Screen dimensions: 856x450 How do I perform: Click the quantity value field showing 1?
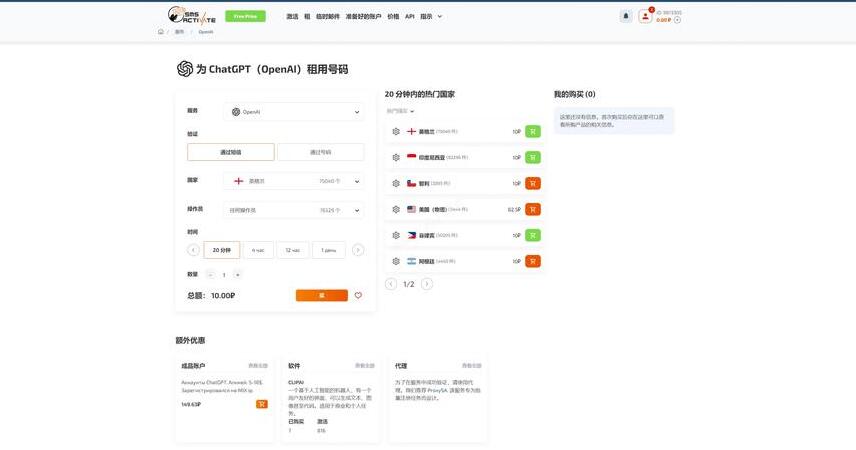[224, 275]
